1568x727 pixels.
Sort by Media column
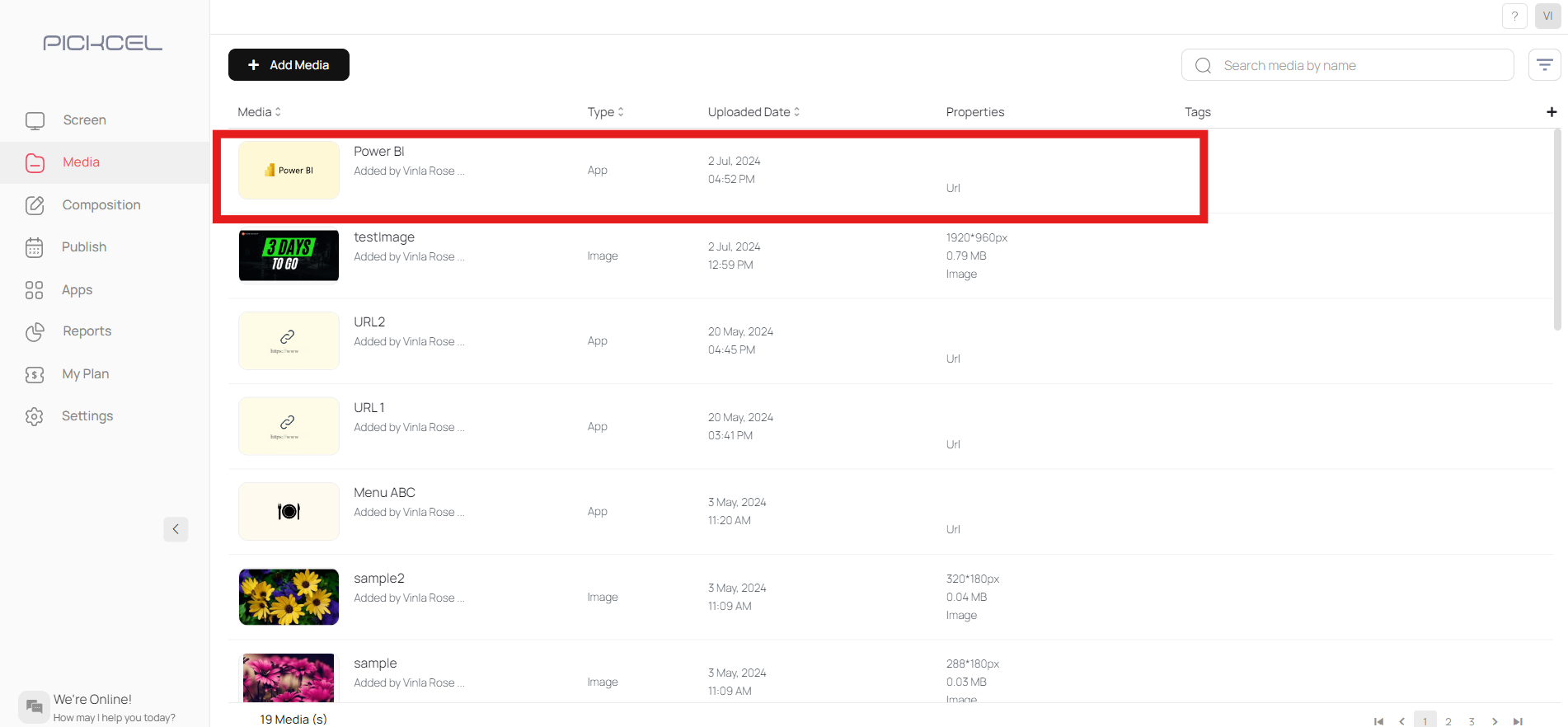point(260,112)
